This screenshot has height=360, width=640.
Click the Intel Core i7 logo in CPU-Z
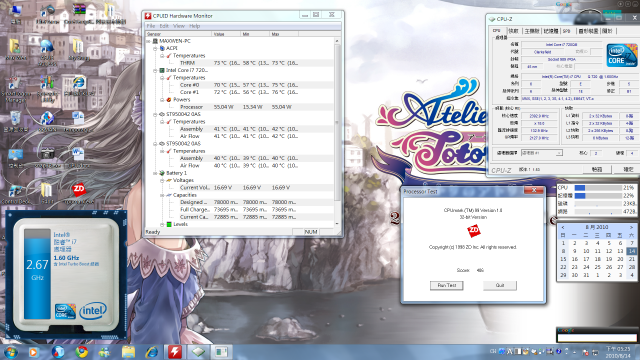point(622,55)
